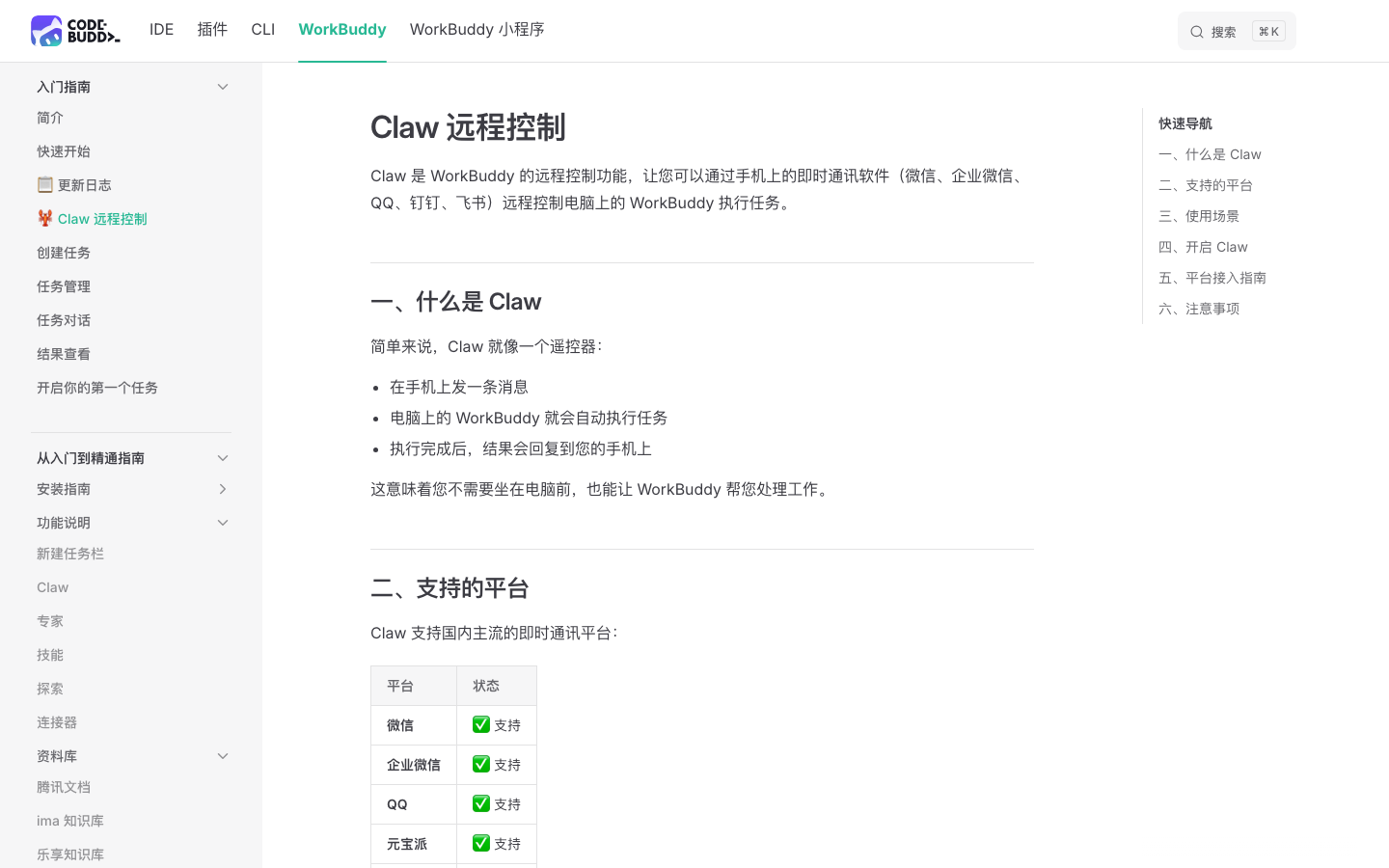This screenshot has height=868, width=1389.
Task: Click the calendar icon beside 更新日志
Action: (x=45, y=184)
